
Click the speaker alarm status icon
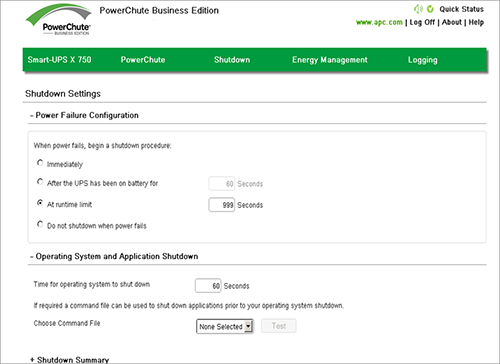click(x=418, y=9)
